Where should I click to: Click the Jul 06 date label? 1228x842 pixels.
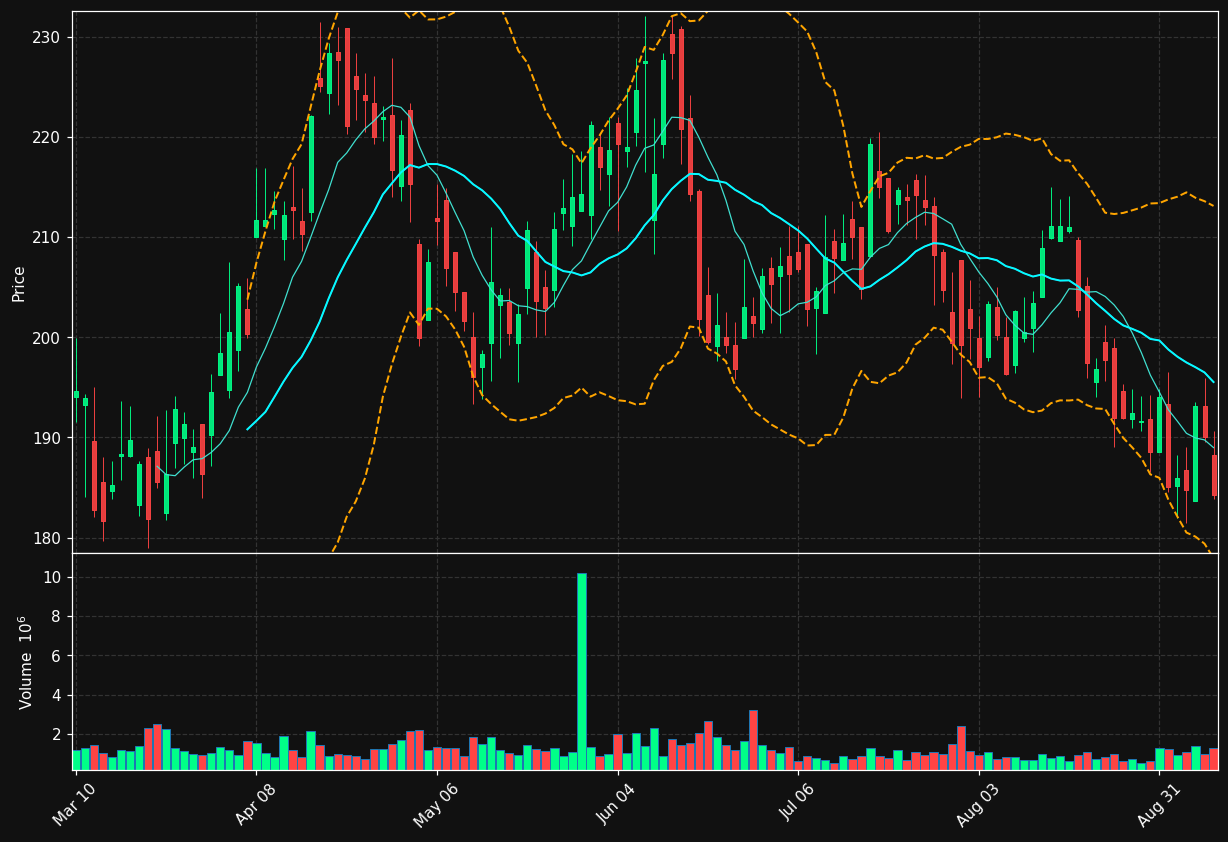pyautogui.click(x=797, y=805)
